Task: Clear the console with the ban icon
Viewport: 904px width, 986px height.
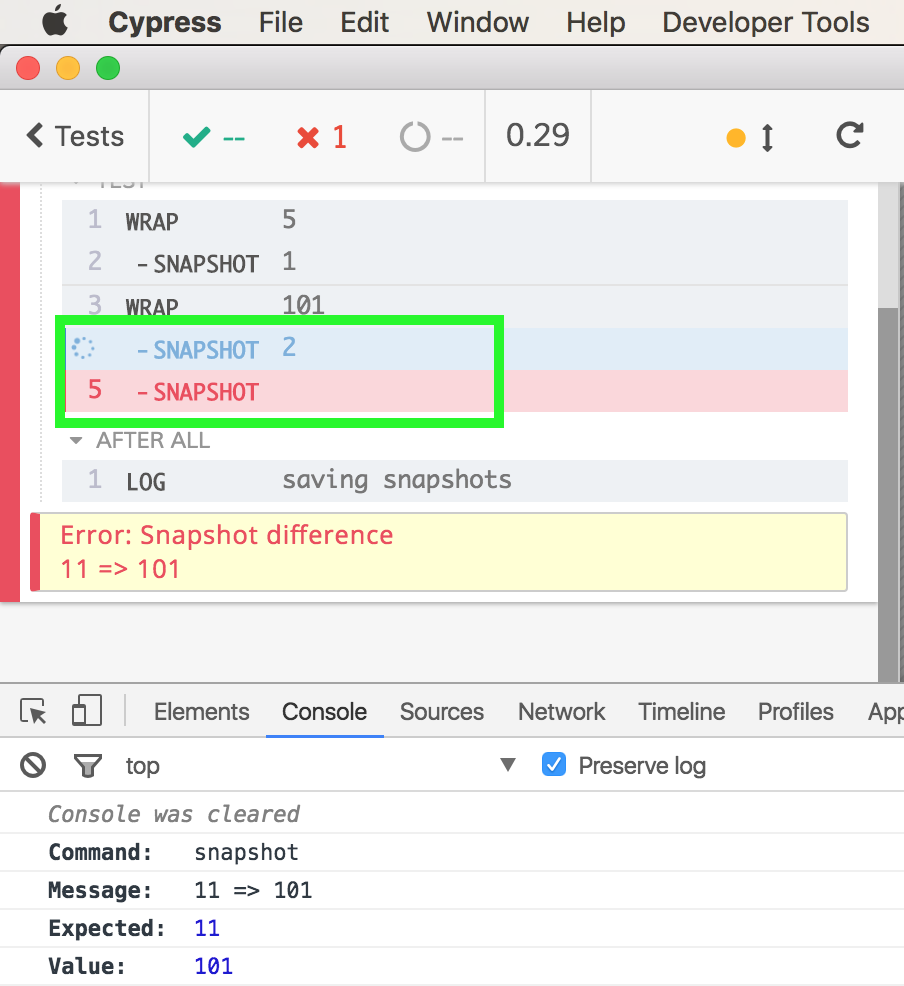Action: click(33, 765)
